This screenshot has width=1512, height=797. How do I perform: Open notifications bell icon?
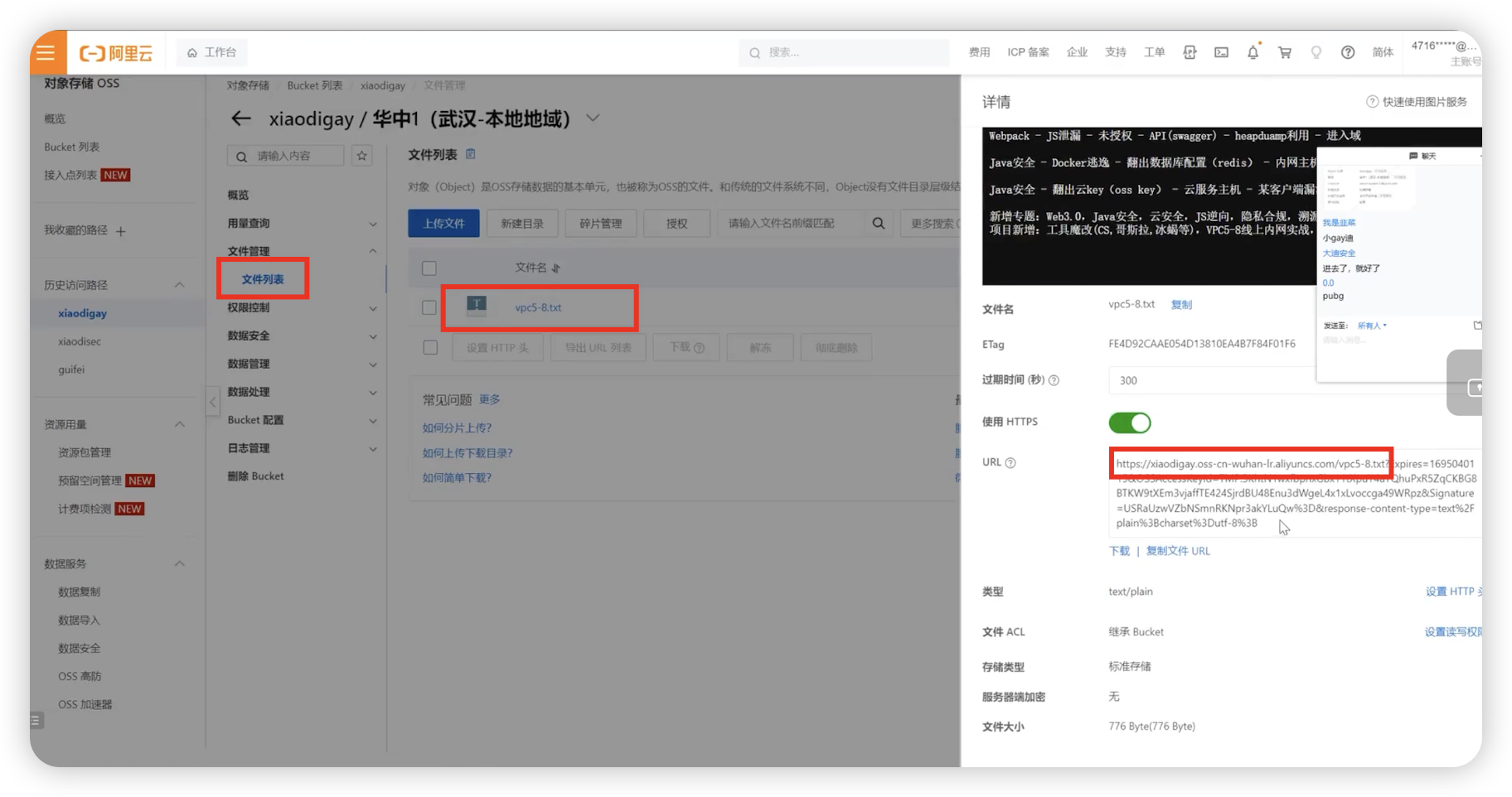(x=1253, y=52)
